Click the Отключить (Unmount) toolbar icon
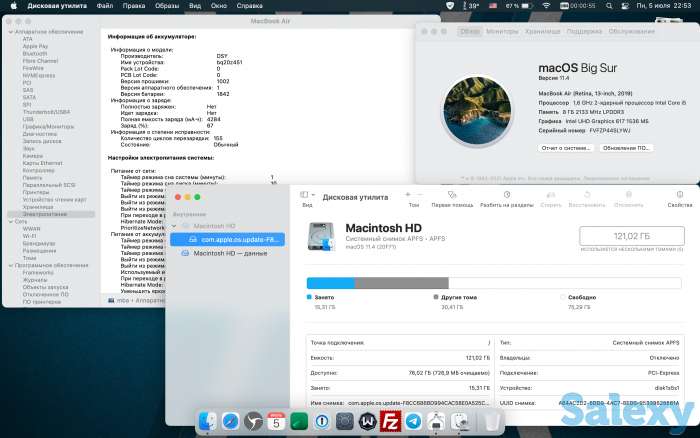The image size is (700, 438). coord(629,195)
